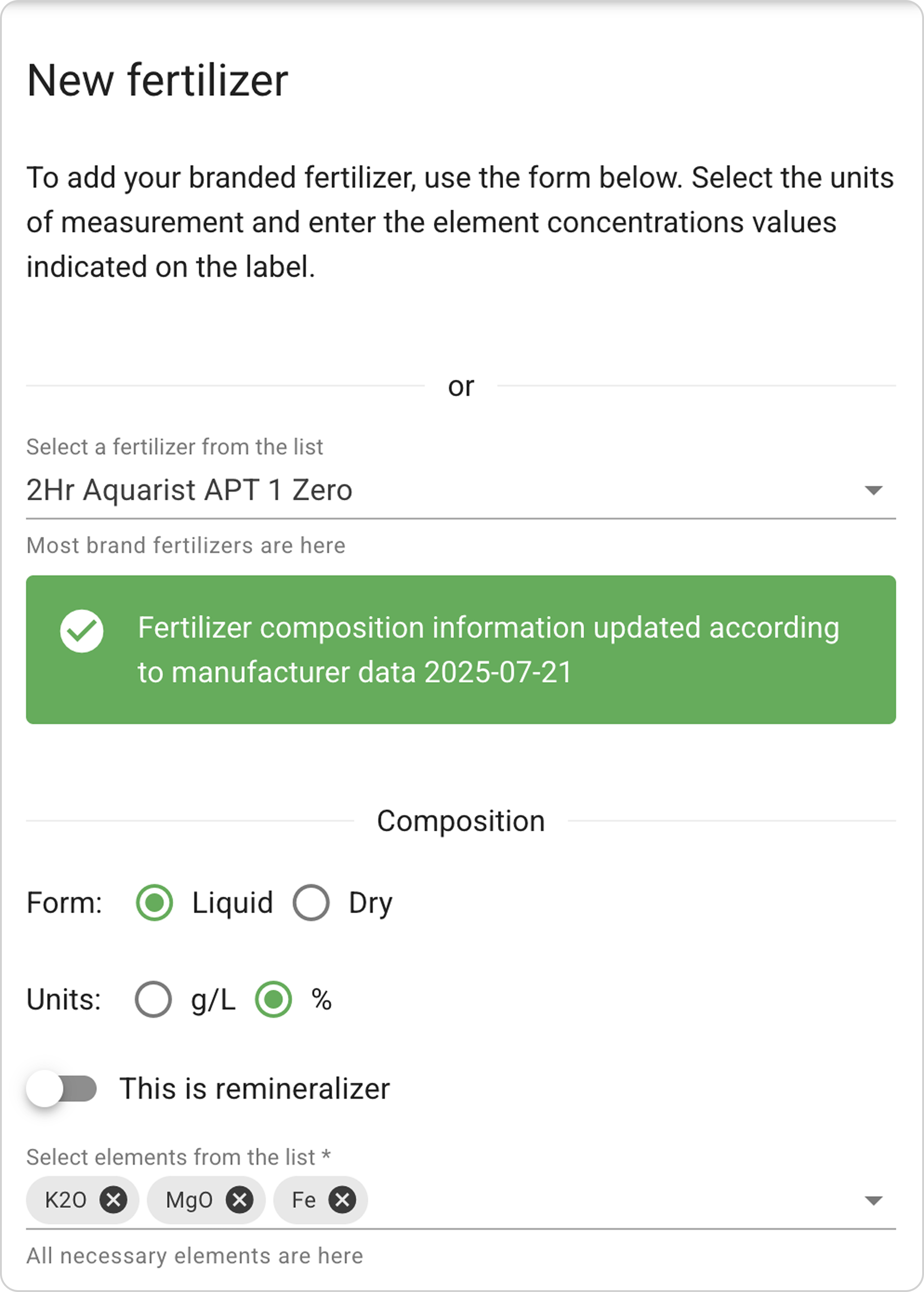This screenshot has width=924, height=1292.
Task: Open fertilizer list via its dropdown arrow
Action: coord(873,490)
